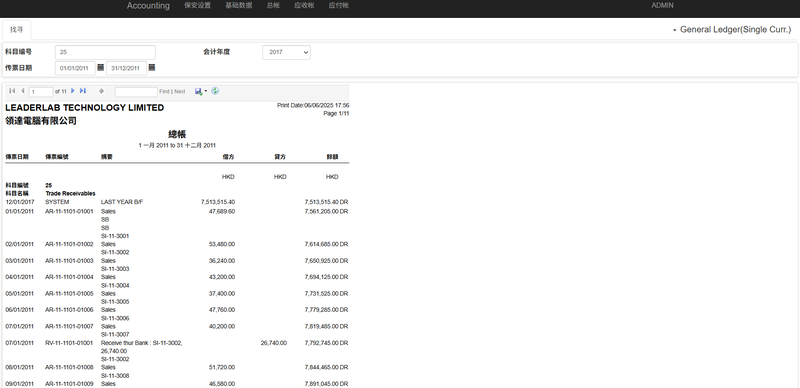Click voucher number AR-11-1101-01008
This screenshot has height=388, width=800.
[69, 368]
